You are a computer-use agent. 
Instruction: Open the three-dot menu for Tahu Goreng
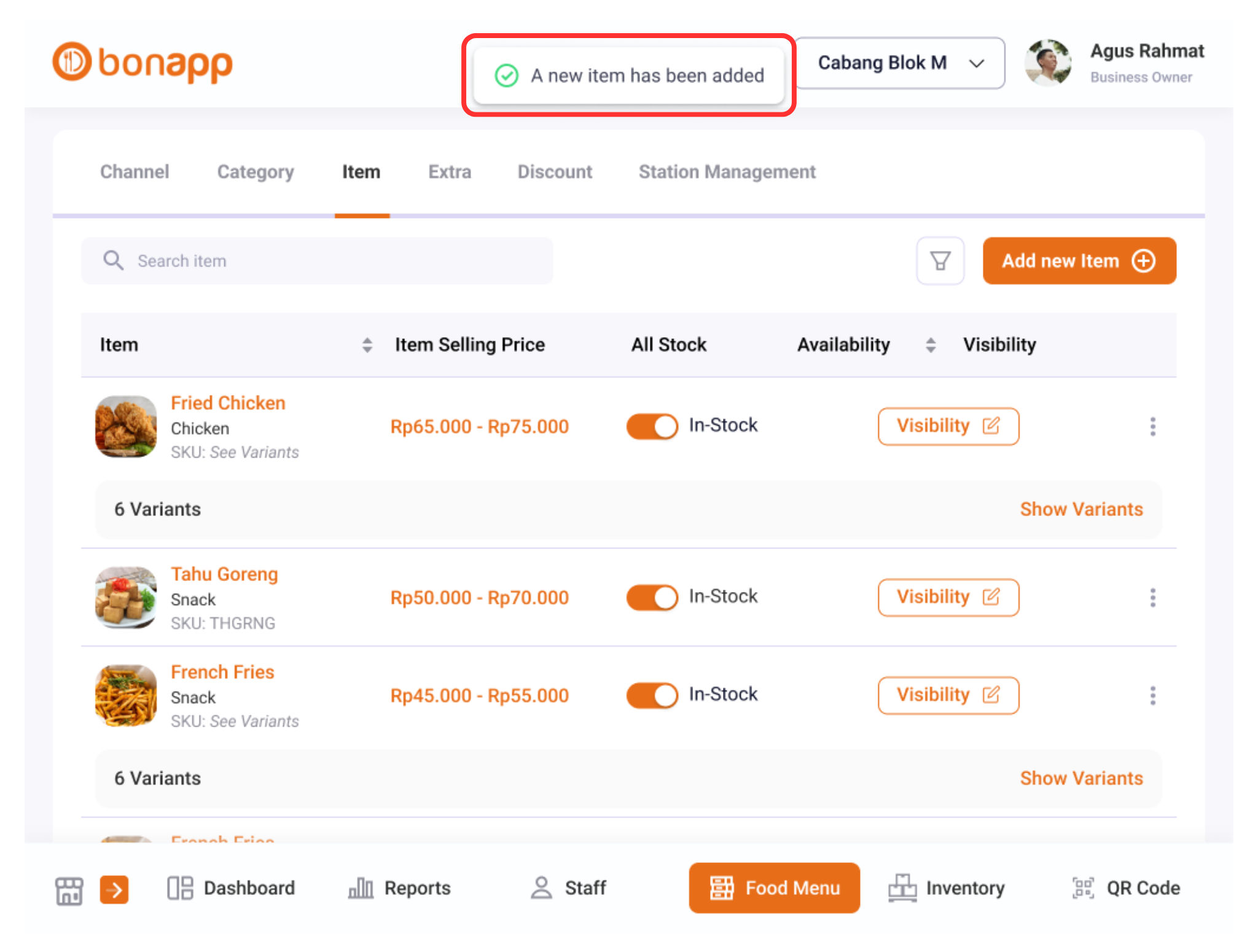[x=1153, y=597]
